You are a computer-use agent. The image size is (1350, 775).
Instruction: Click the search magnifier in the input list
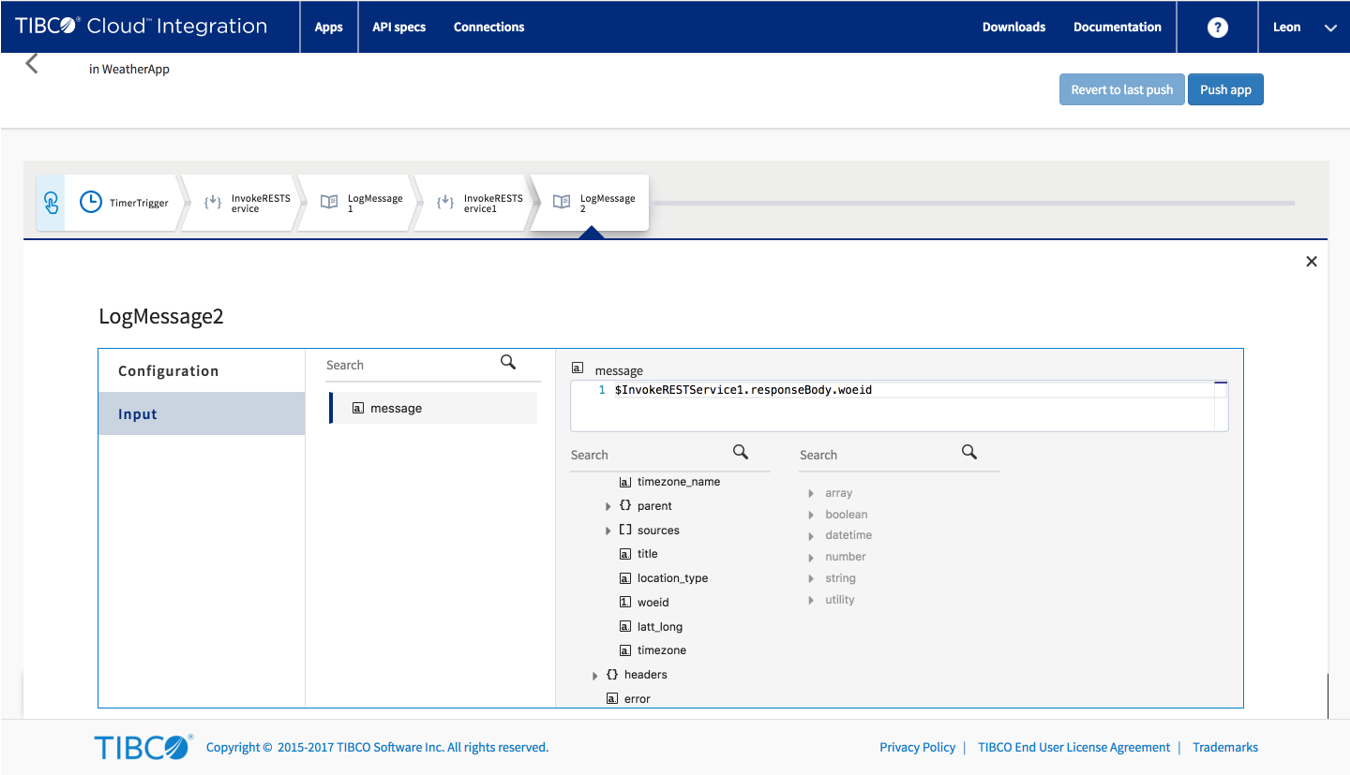(x=508, y=363)
